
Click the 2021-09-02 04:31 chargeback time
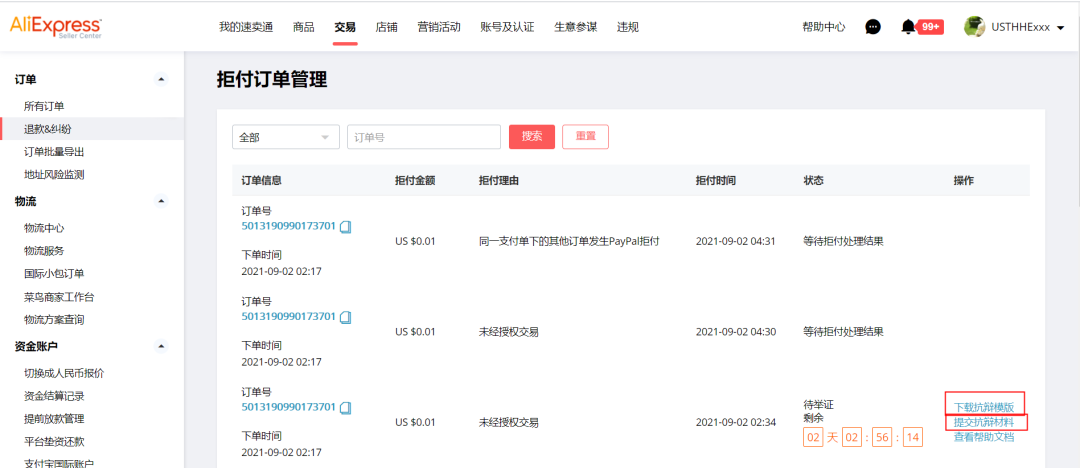pyautogui.click(x=736, y=241)
